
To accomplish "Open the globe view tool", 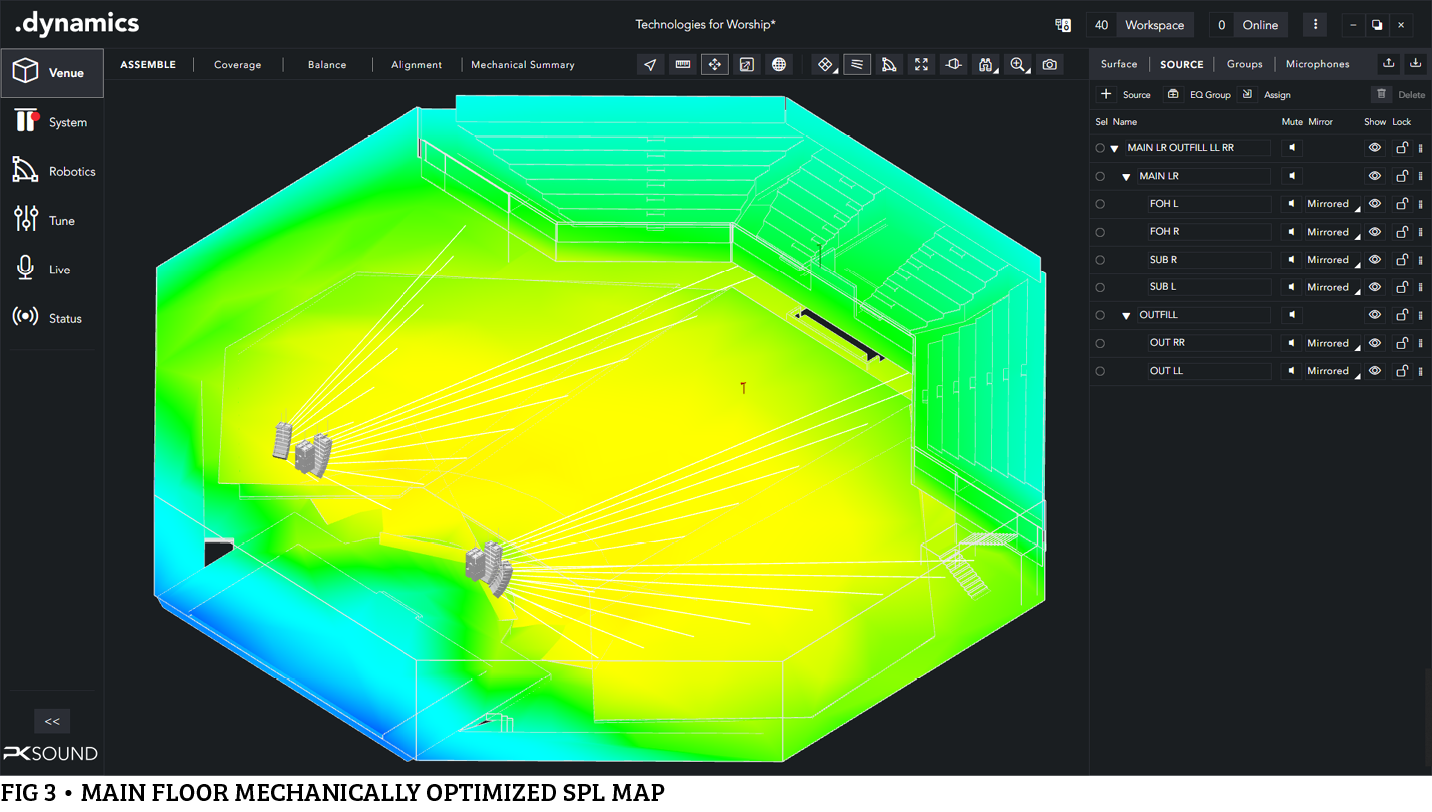I will click(x=779, y=65).
